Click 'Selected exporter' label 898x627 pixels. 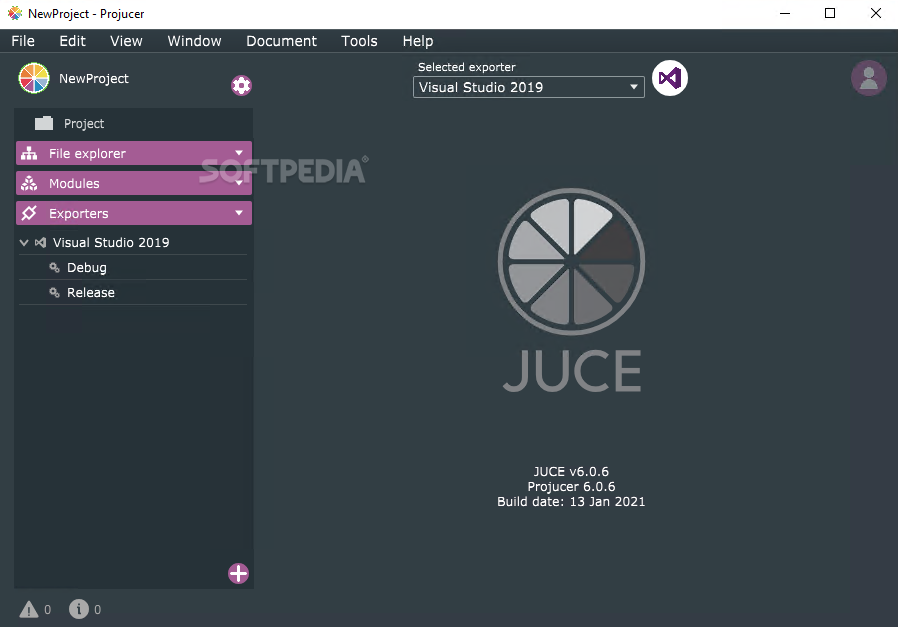click(467, 67)
